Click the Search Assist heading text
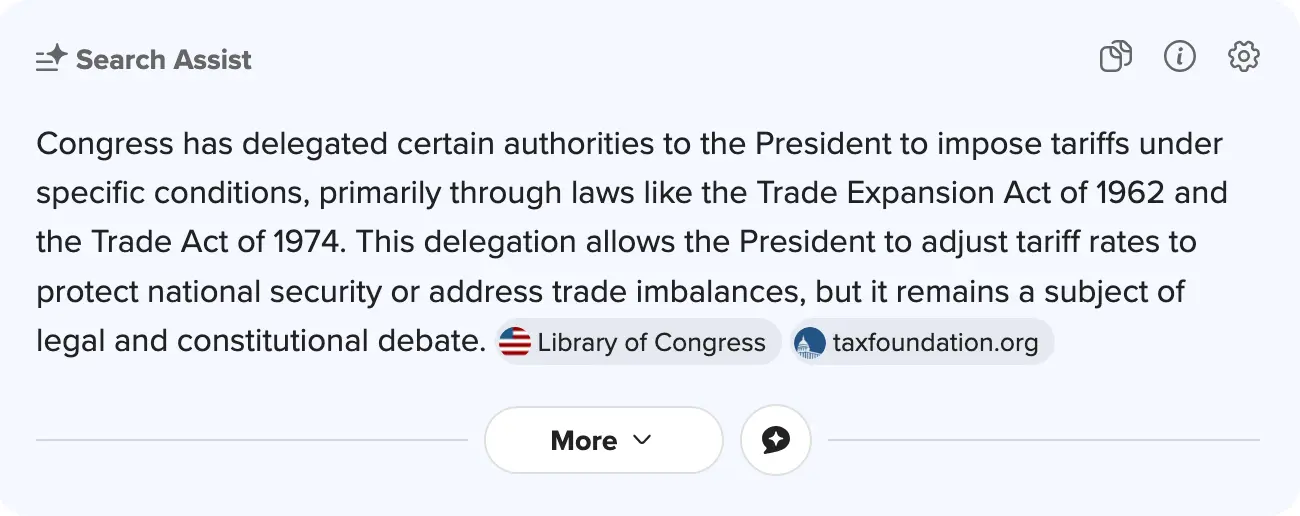The image size is (1300, 516). [164, 59]
